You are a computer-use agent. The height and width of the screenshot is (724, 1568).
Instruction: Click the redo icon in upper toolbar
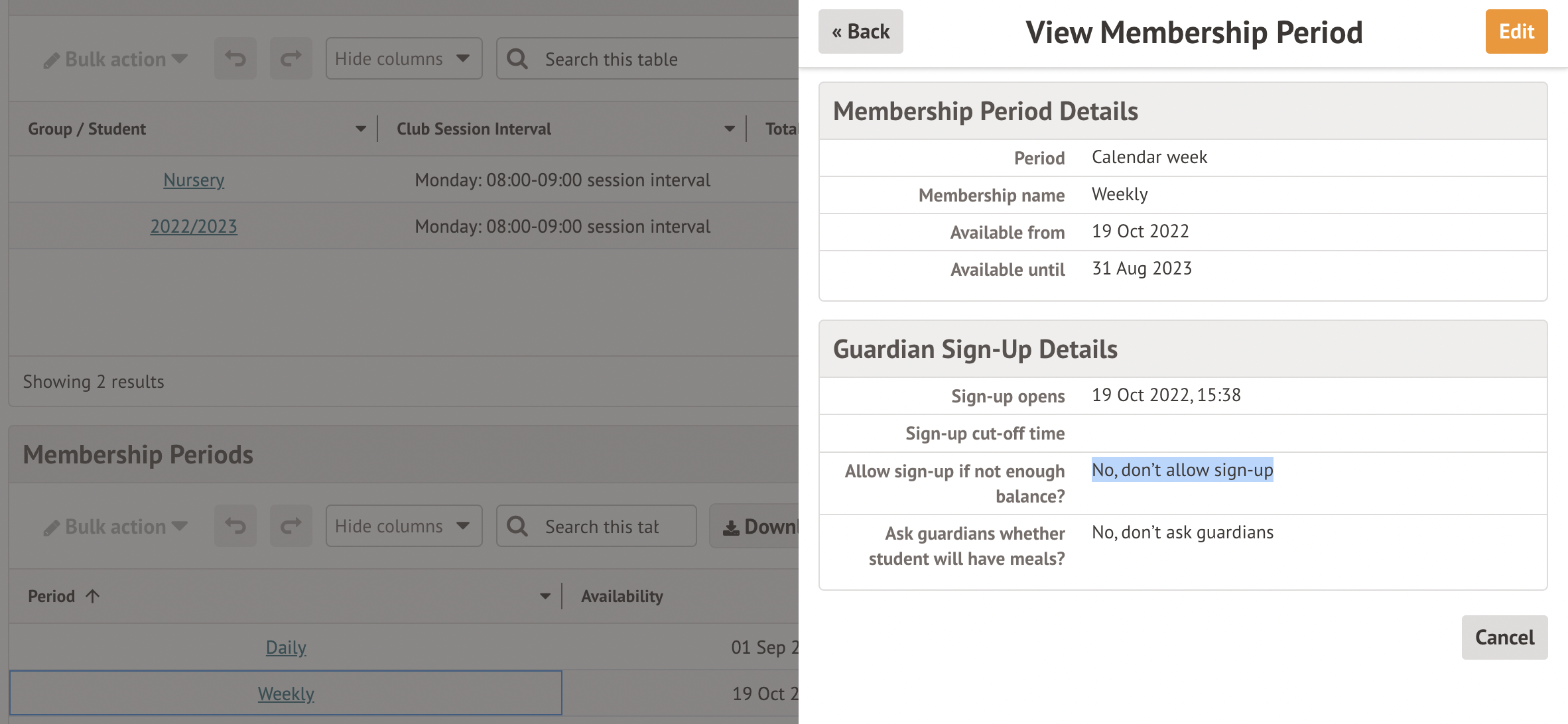coord(291,59)
